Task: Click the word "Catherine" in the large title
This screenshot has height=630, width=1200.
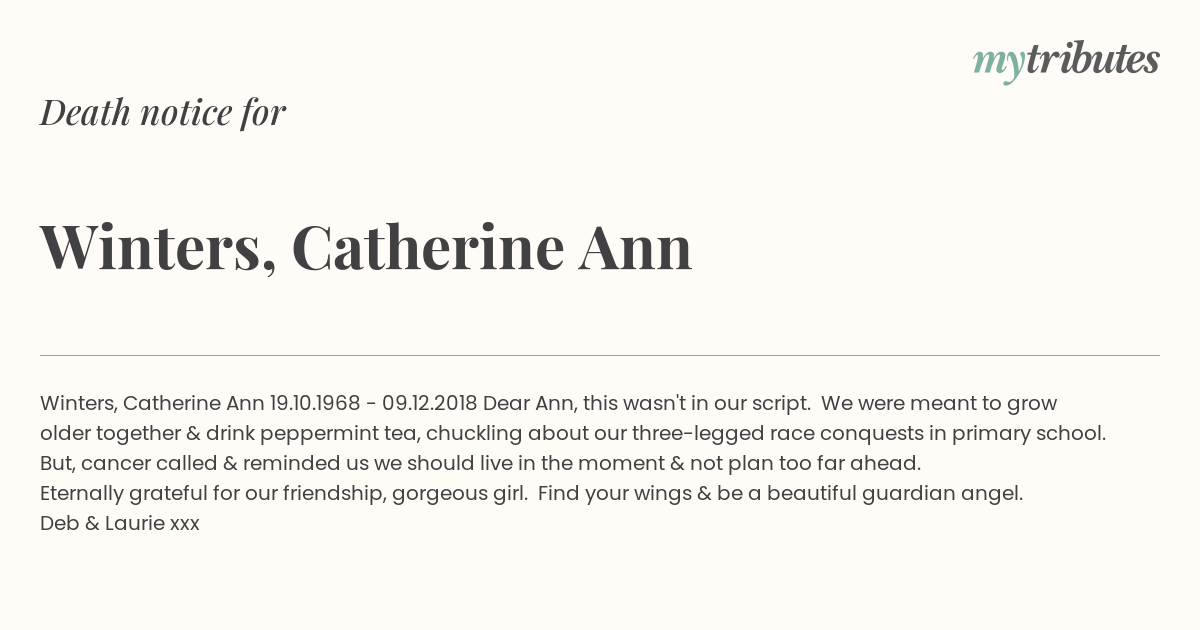Action: [x=428, y=246]
